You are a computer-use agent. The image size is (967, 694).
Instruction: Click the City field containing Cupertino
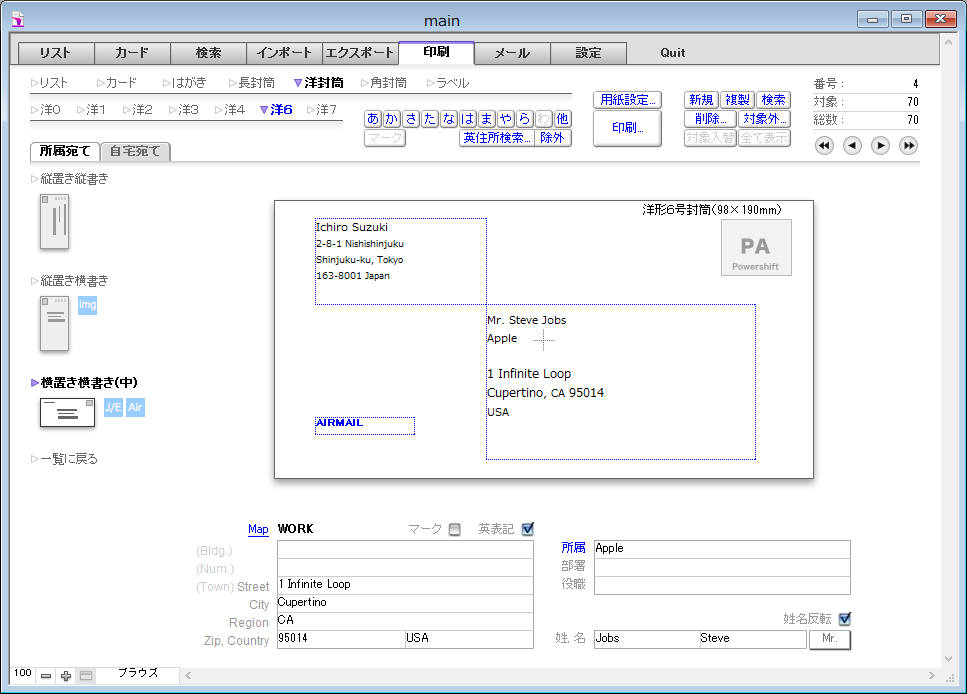point(404,603)
